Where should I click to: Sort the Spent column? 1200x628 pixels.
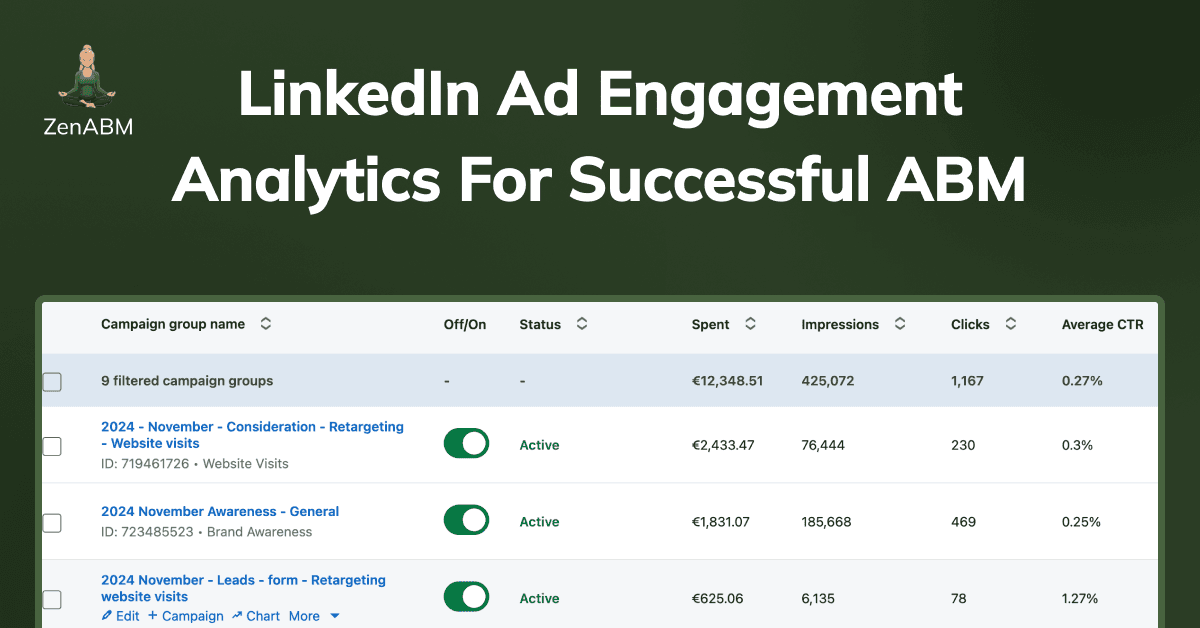click(x=752, y=324)
